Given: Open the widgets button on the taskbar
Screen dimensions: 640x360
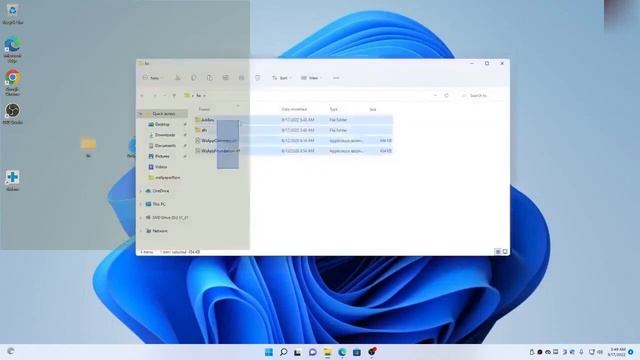Looking at the screenshot, I should [11, 351].
